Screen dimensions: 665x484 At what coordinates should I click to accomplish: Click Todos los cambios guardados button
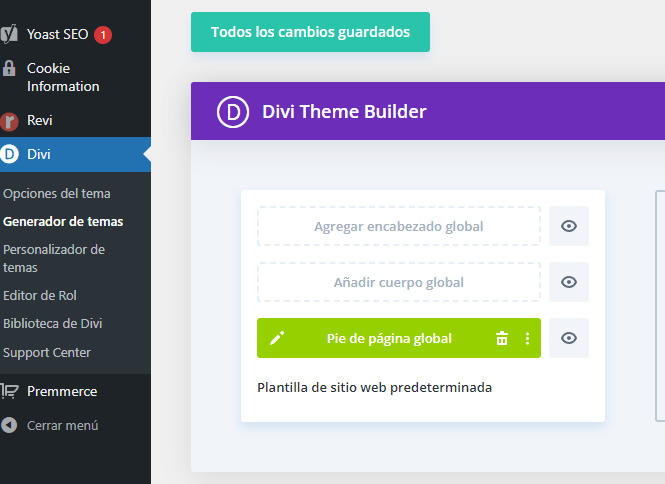tap(310, 32)
